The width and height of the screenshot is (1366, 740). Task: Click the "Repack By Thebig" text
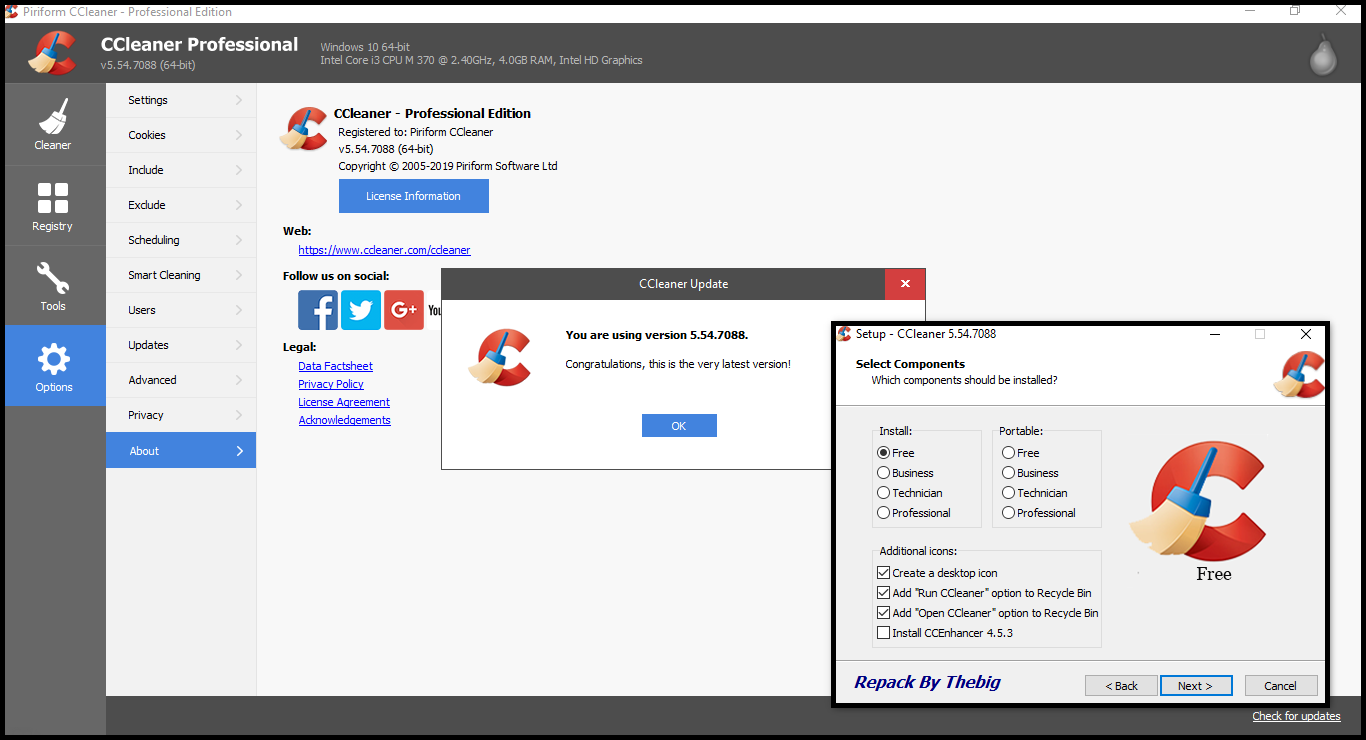pos(927,682)
